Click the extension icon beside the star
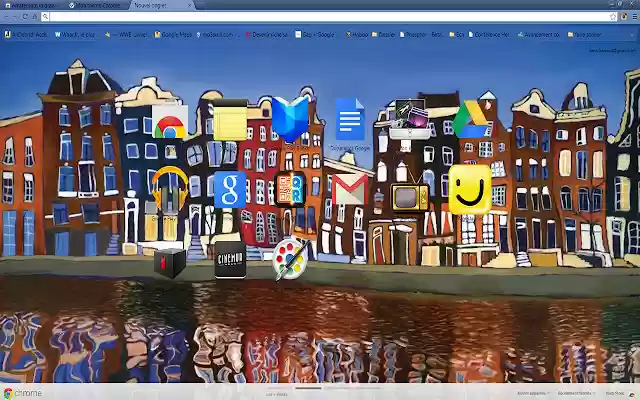 pos(624,16)
